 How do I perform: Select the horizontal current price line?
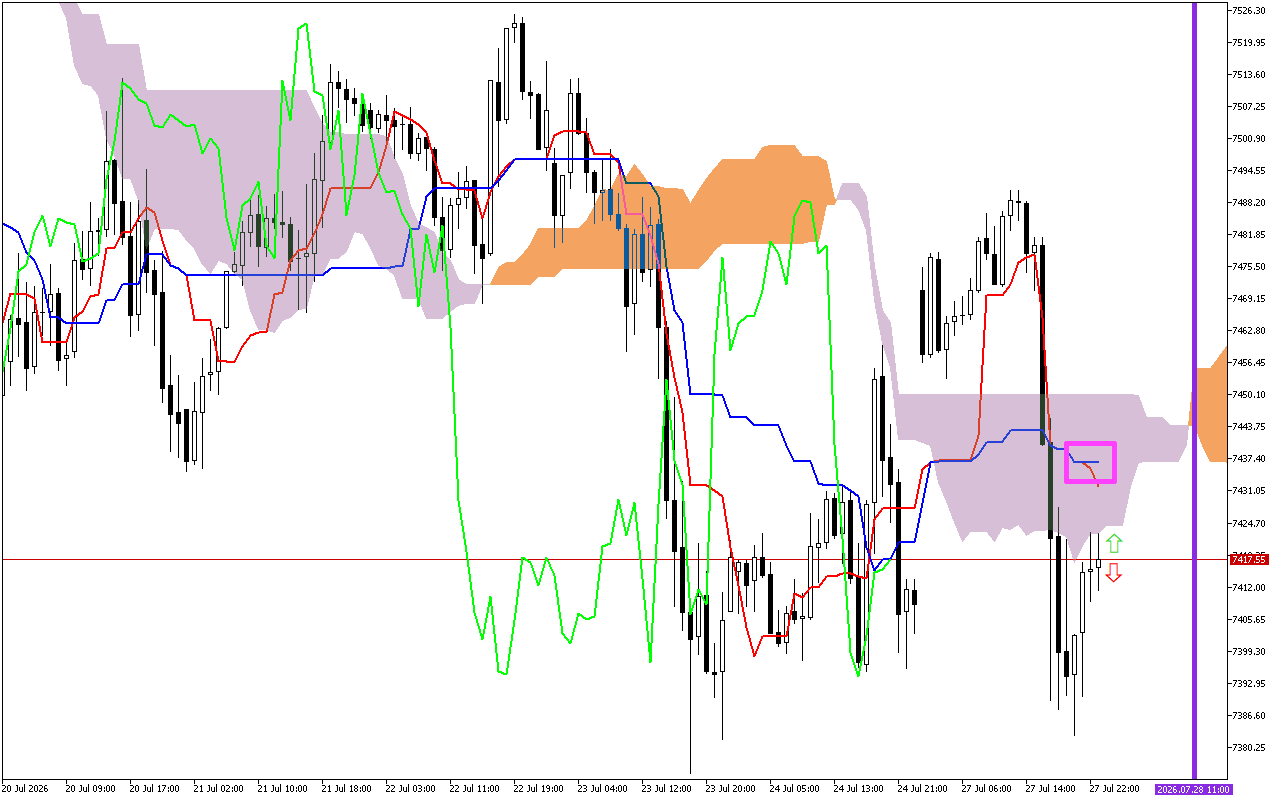tap(614, 559)
